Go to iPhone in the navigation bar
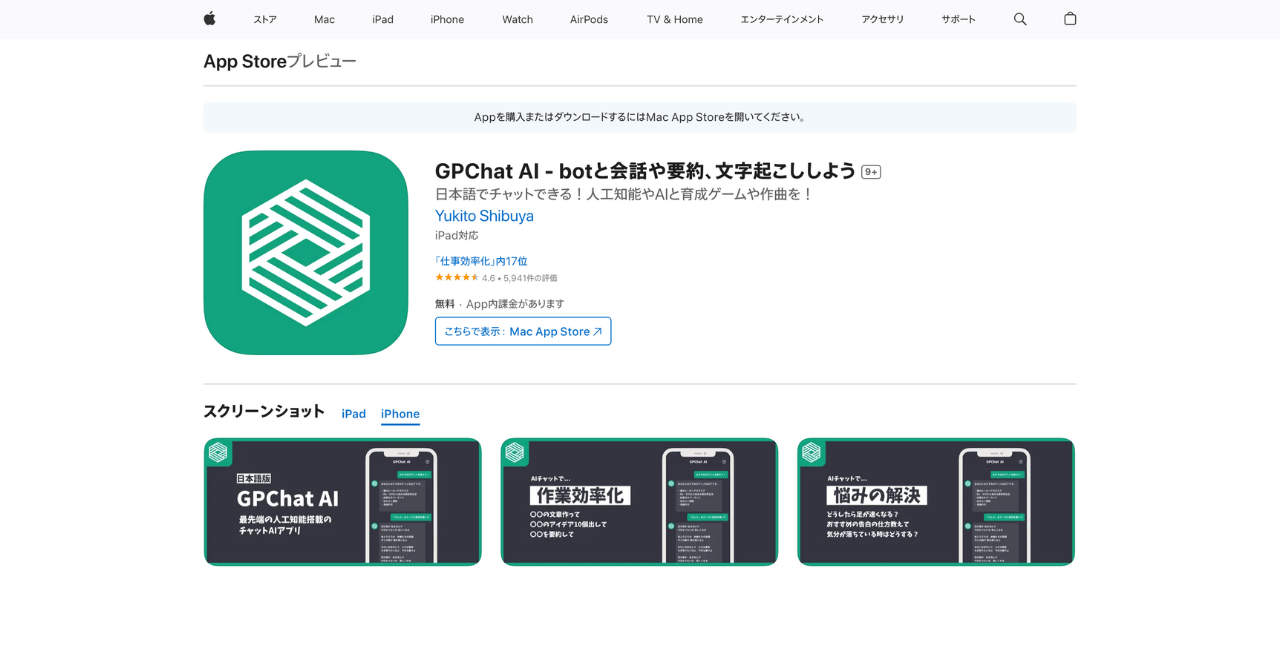The height and width of the screenshot is (670, 1280). pos(447,19)
